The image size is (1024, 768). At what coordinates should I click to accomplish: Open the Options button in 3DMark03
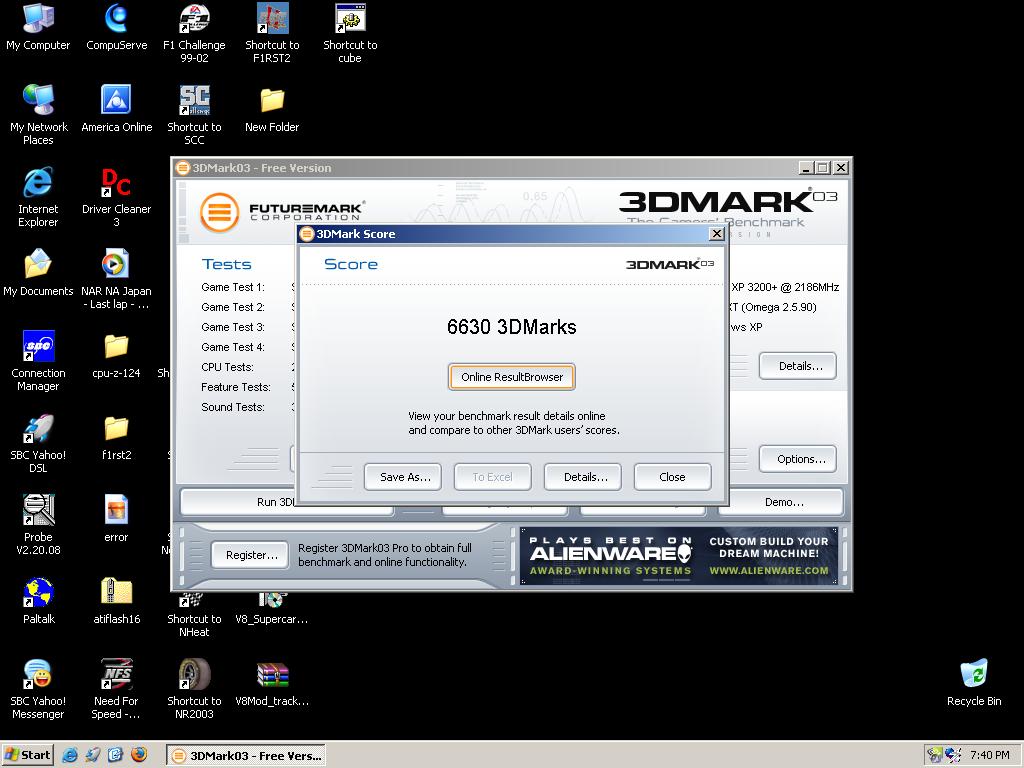[800, 459]
